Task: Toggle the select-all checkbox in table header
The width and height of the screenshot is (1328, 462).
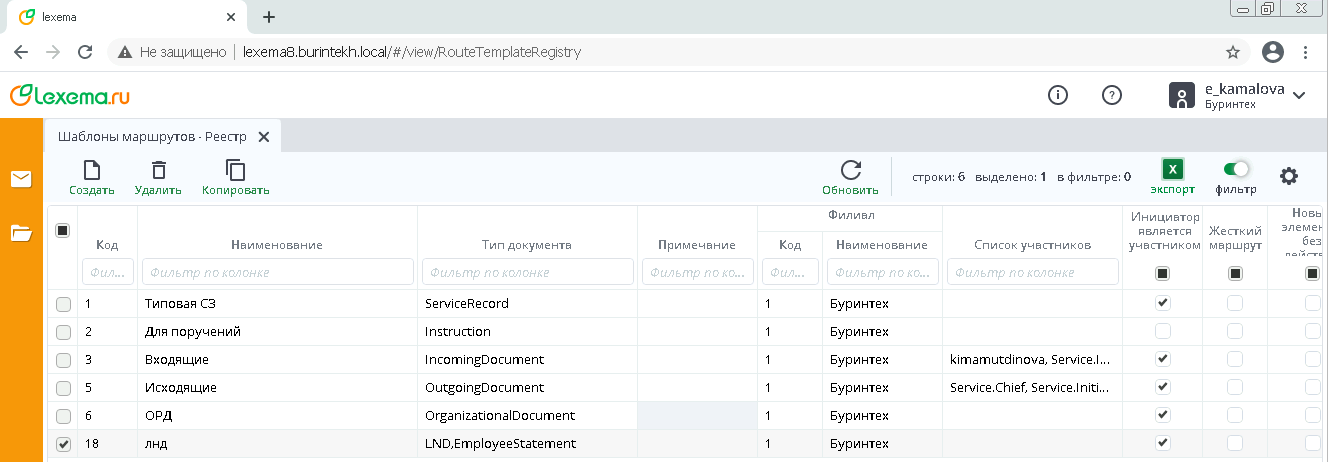Action: coord(62,231)
